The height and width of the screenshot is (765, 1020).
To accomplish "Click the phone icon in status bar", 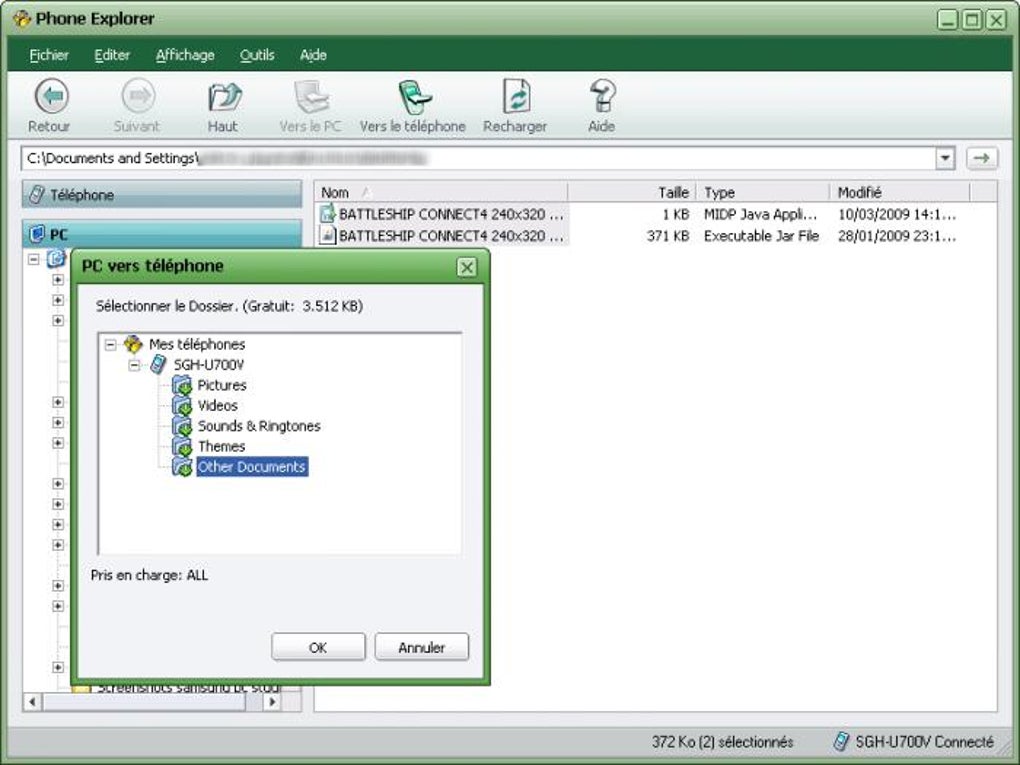I will click(841, 741).
